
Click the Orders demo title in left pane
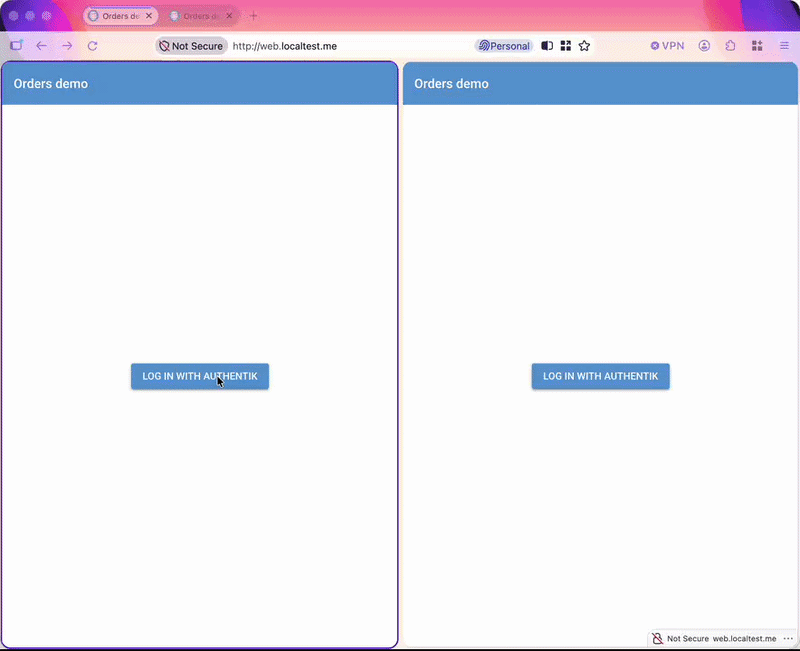pyautogui.click(x=51, y=84)
